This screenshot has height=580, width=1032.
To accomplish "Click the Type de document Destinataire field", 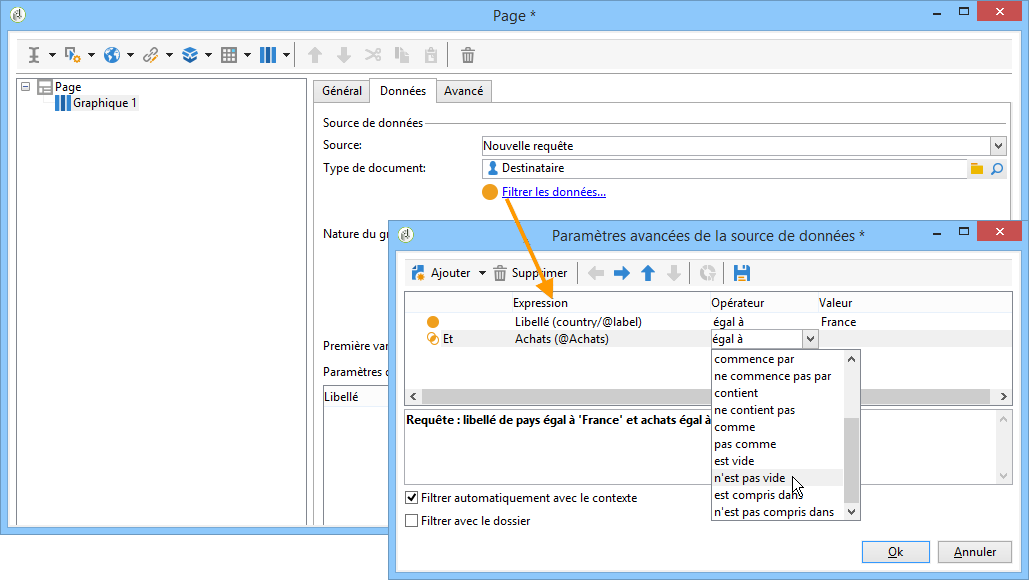I will (725, 169).
